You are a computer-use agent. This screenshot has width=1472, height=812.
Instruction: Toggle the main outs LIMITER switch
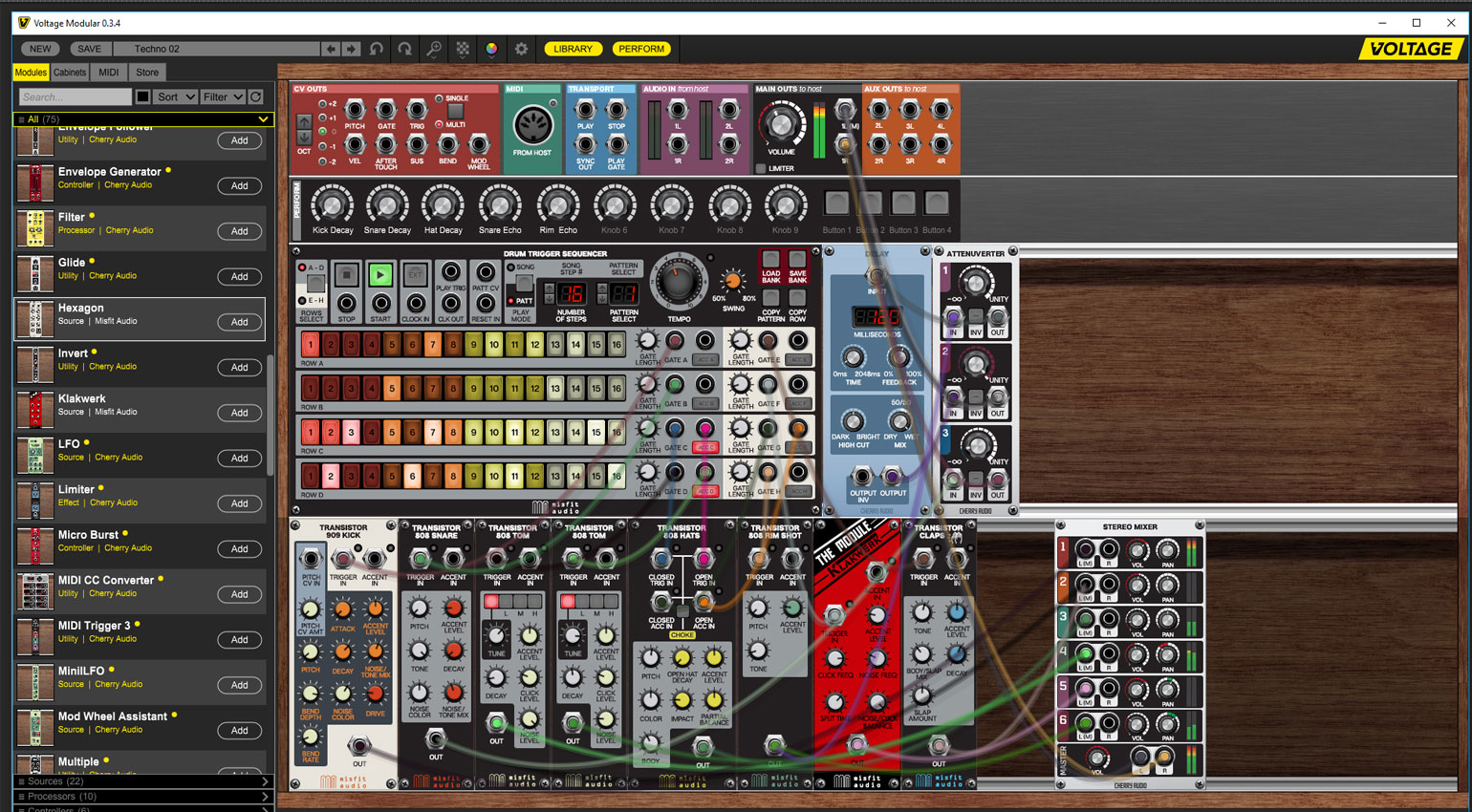click(x=761, y=168)
